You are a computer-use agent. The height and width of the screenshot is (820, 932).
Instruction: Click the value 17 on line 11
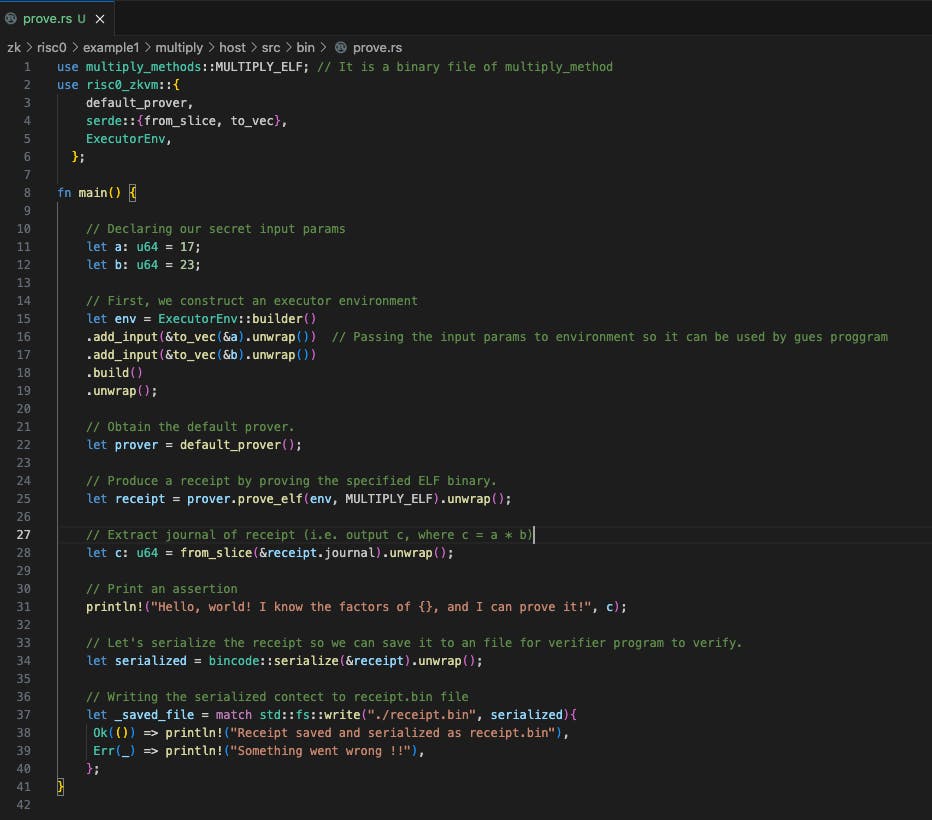click(x=187, y=247)
